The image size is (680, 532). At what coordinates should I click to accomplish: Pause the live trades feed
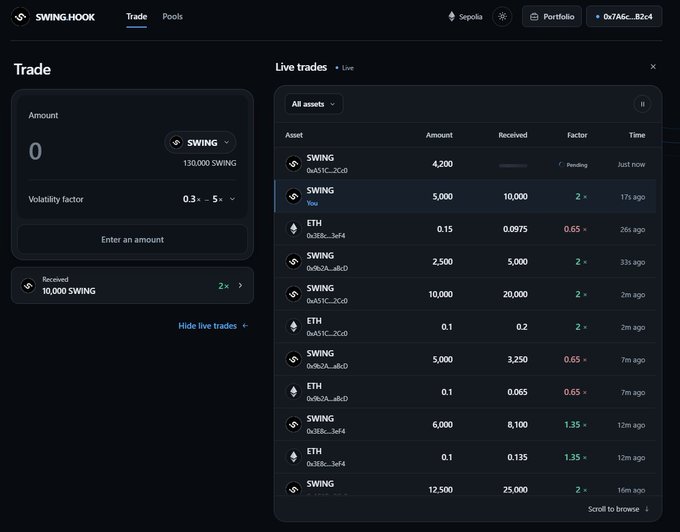click(x=642, y=104)
